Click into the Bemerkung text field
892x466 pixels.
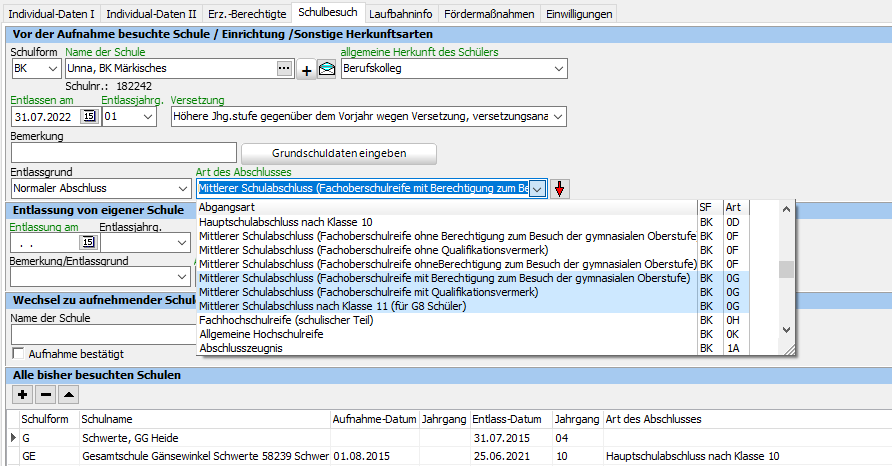pyautogui.click(x=123, y=153)
